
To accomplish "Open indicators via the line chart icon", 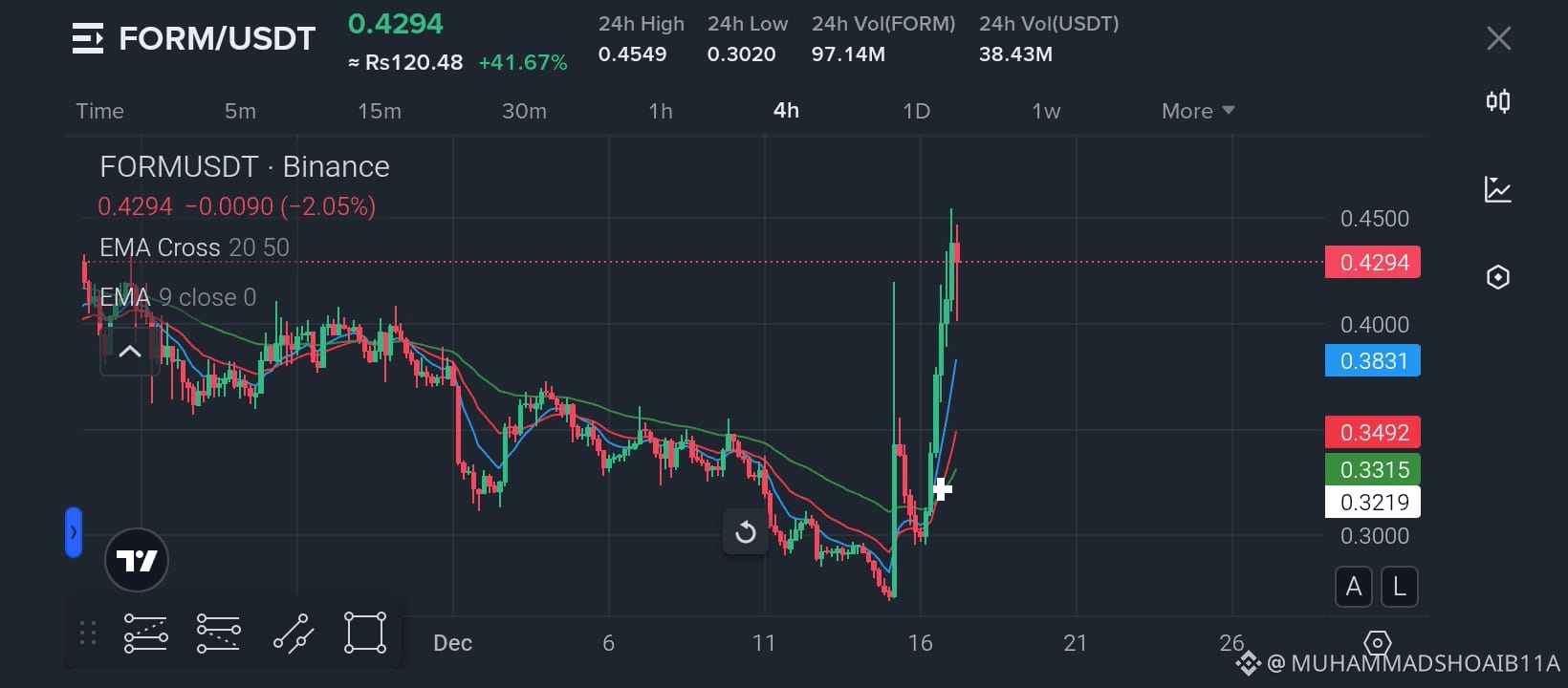I will click(x=1498, y=189).
